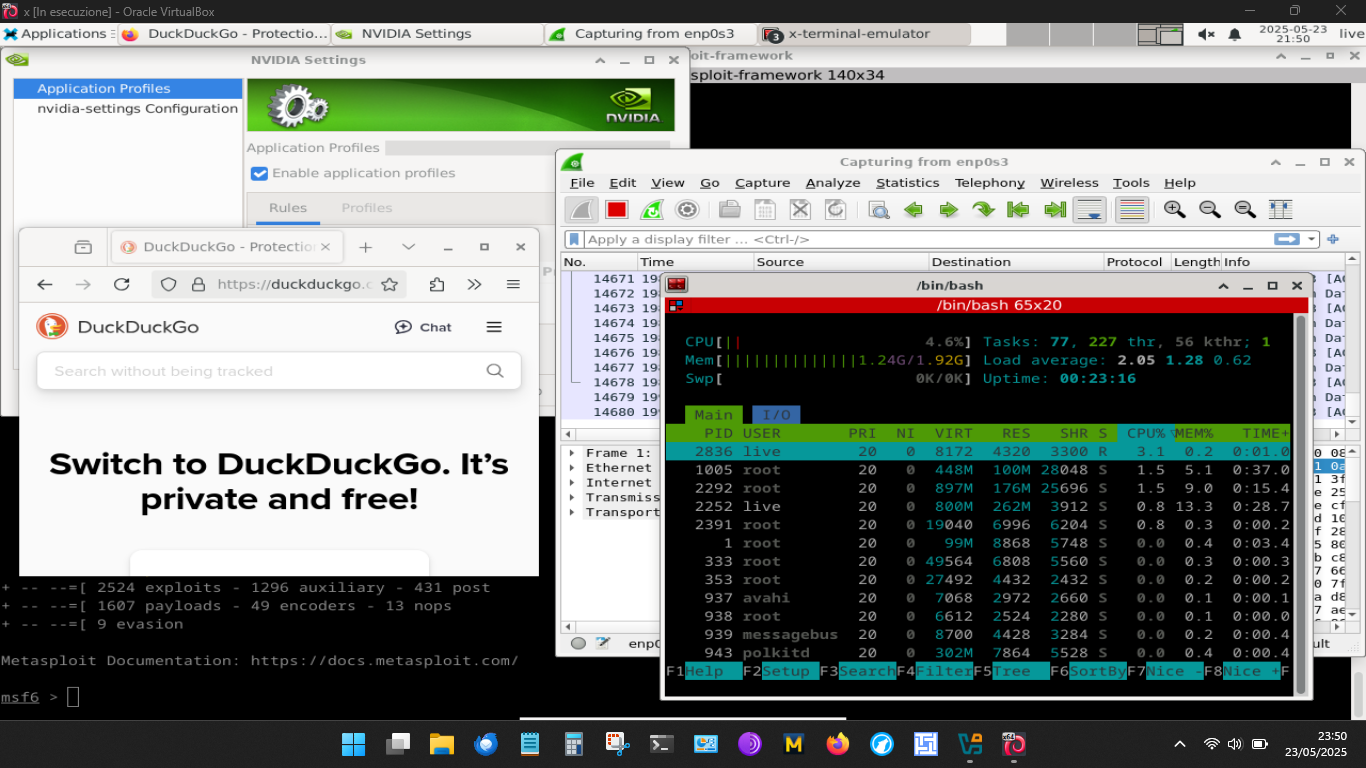Click the shield tracking protection icon

(x=168, y=284)
